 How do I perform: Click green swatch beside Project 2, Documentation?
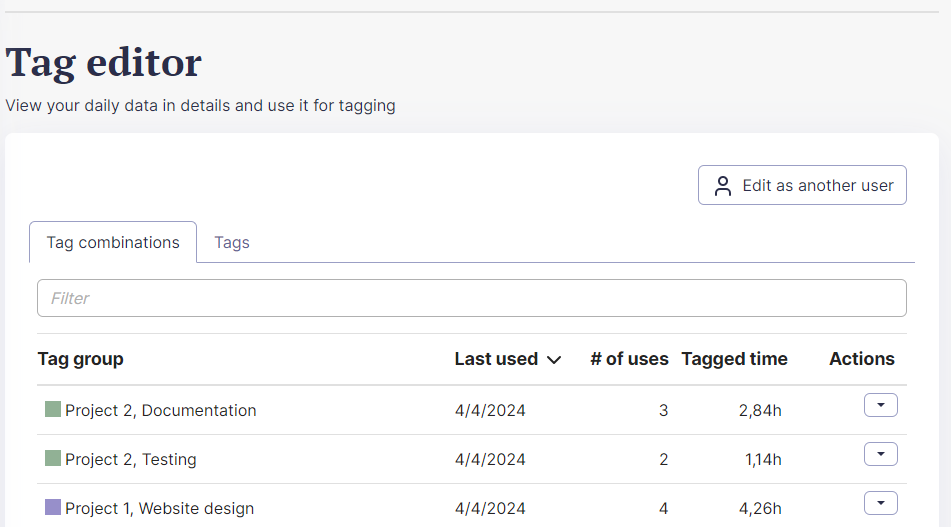(x=53, y=409)
